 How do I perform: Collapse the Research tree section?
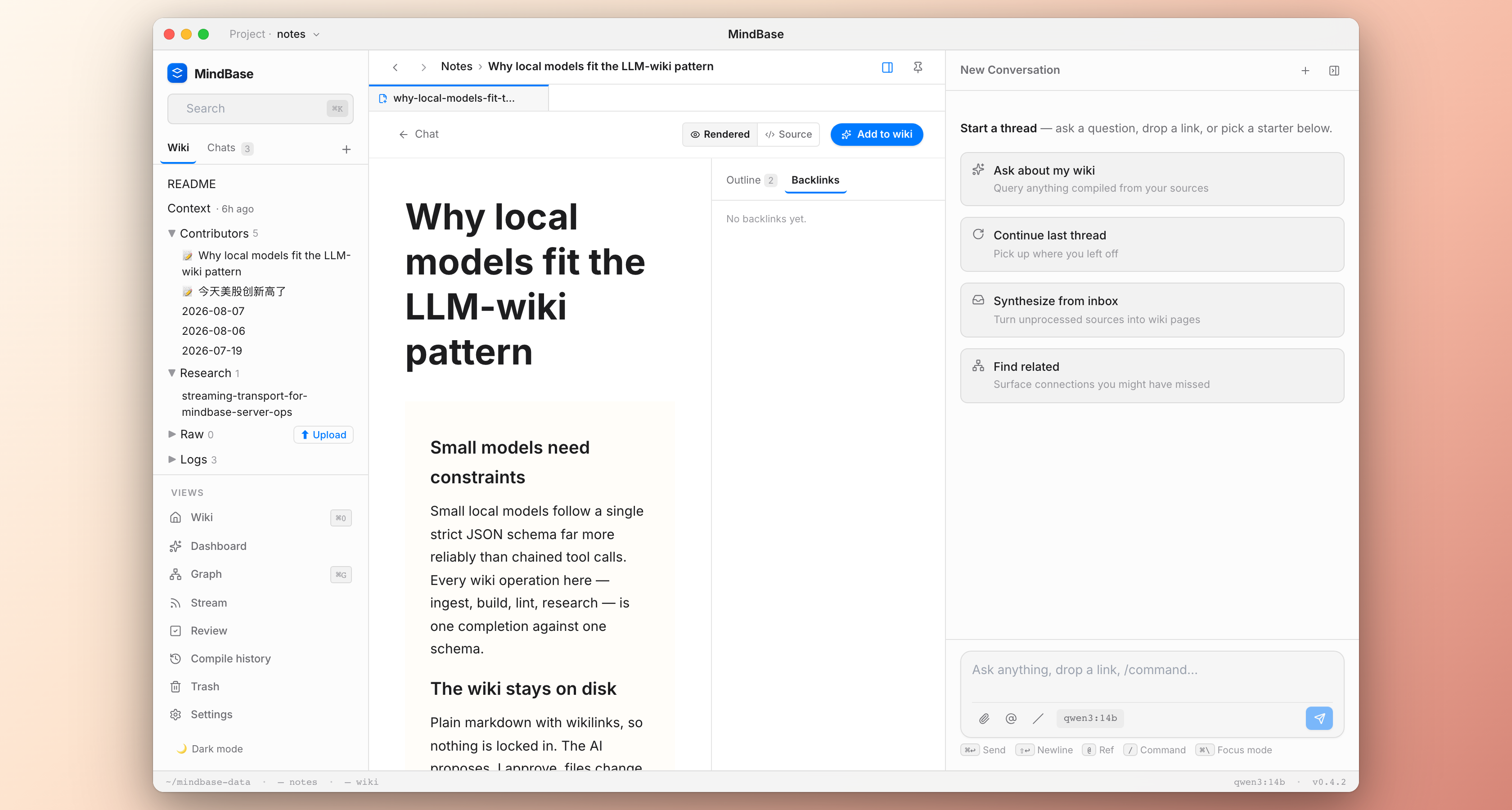pos(171,373)
